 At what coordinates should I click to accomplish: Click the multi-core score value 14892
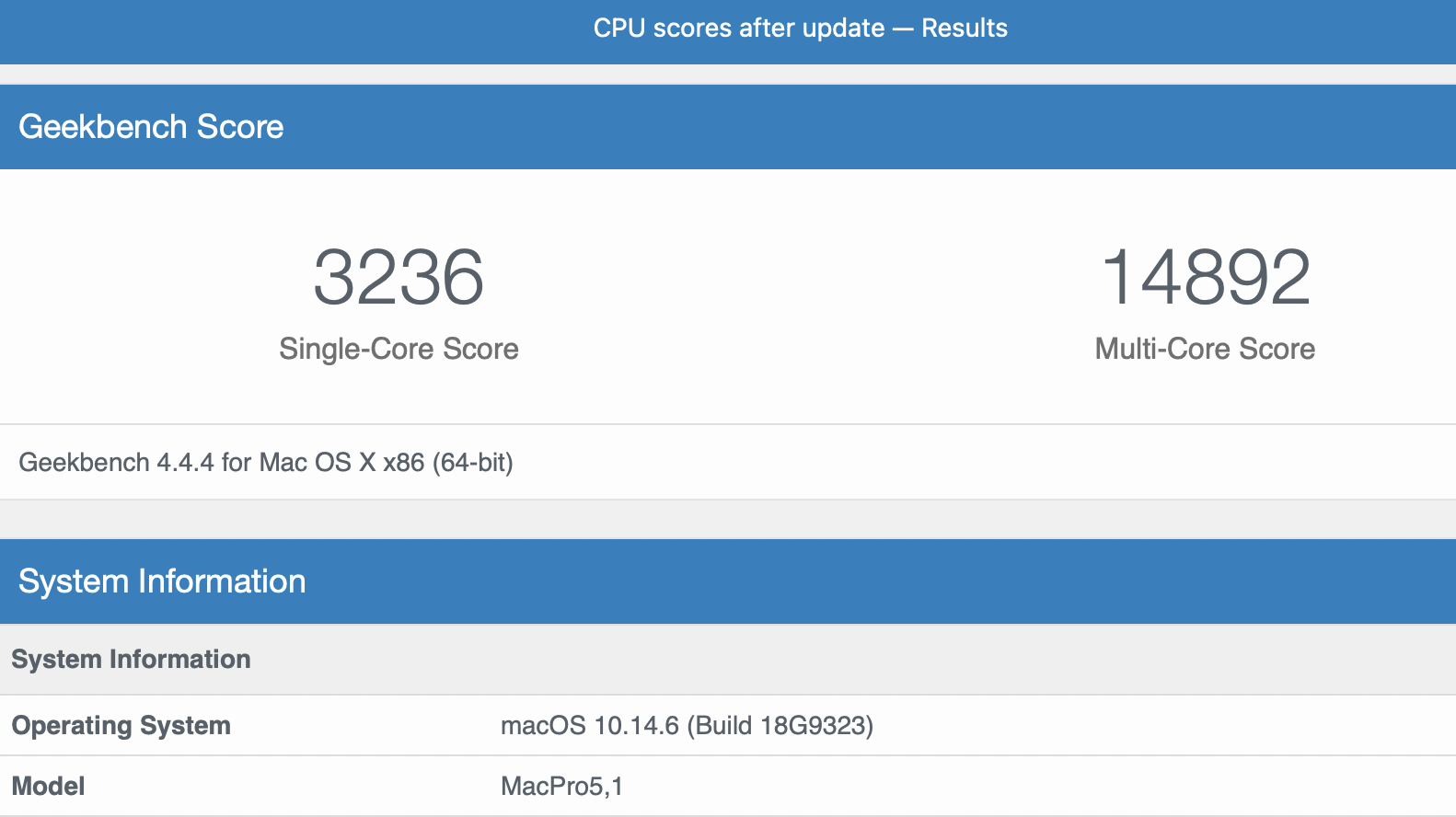click(x=1205, y=277)
